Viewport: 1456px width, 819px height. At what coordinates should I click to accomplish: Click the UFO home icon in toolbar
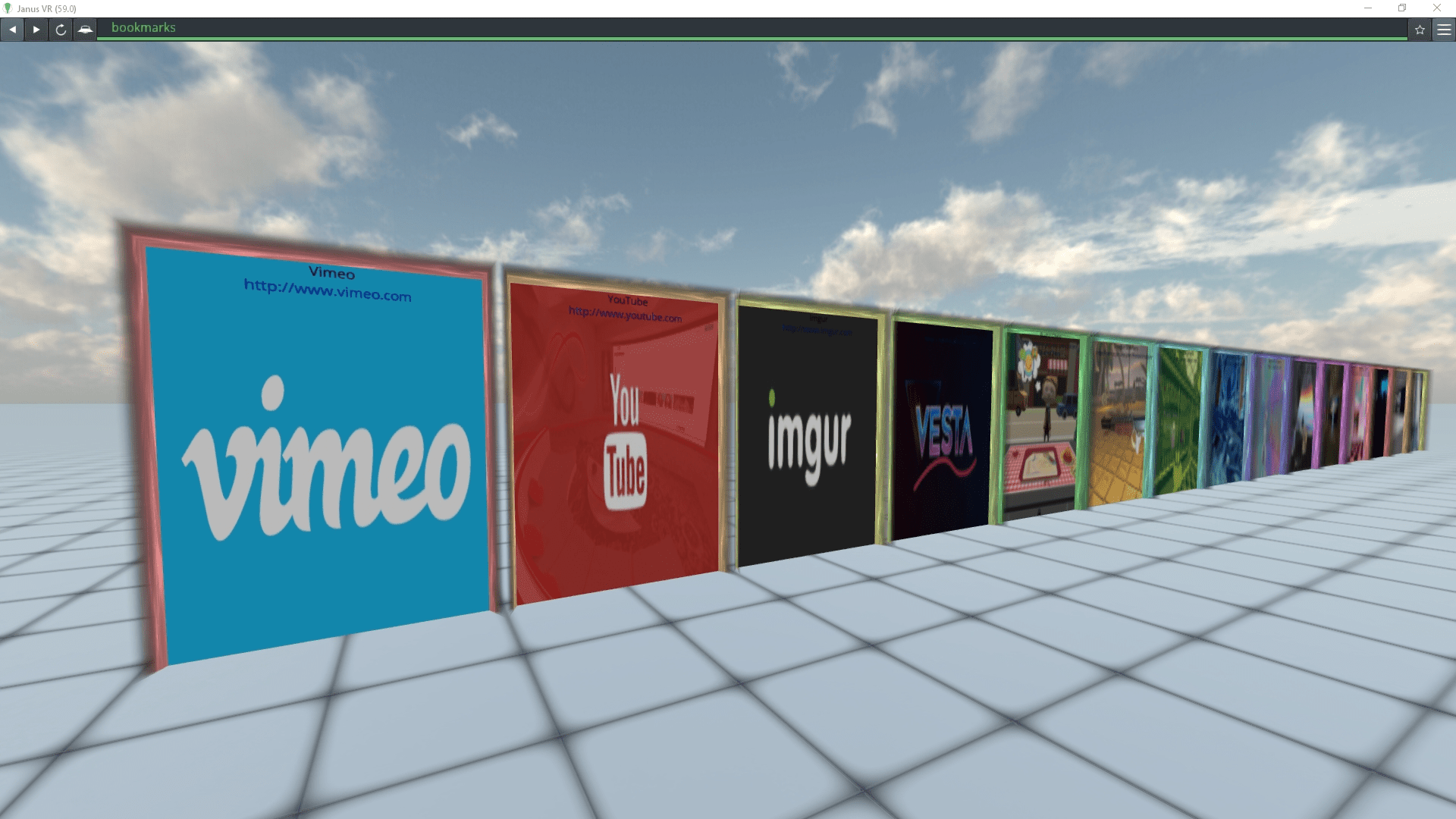coord(86,29)
